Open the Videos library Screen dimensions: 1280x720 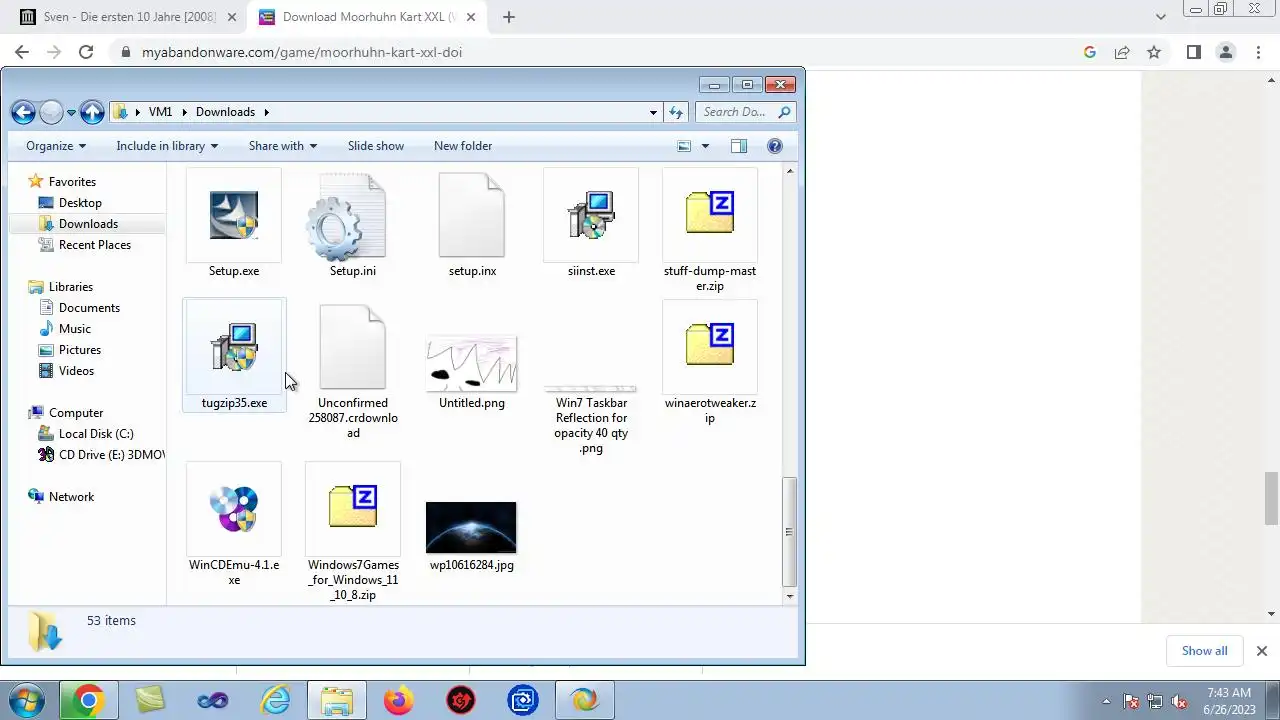tap(76, 371)
